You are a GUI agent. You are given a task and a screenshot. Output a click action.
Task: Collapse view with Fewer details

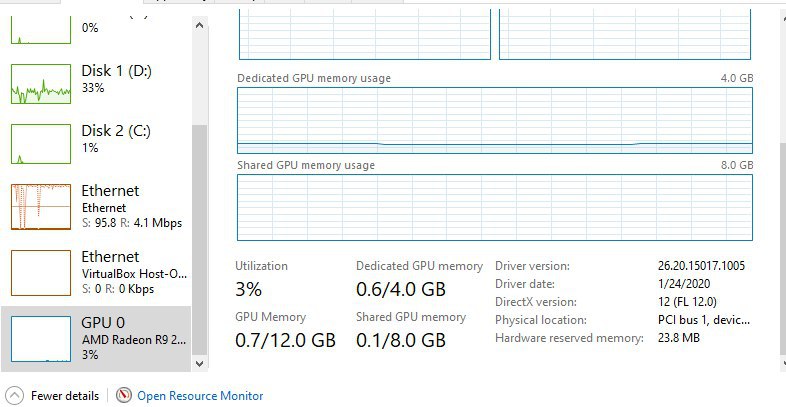pyautogui.click(x=65, y=396)
